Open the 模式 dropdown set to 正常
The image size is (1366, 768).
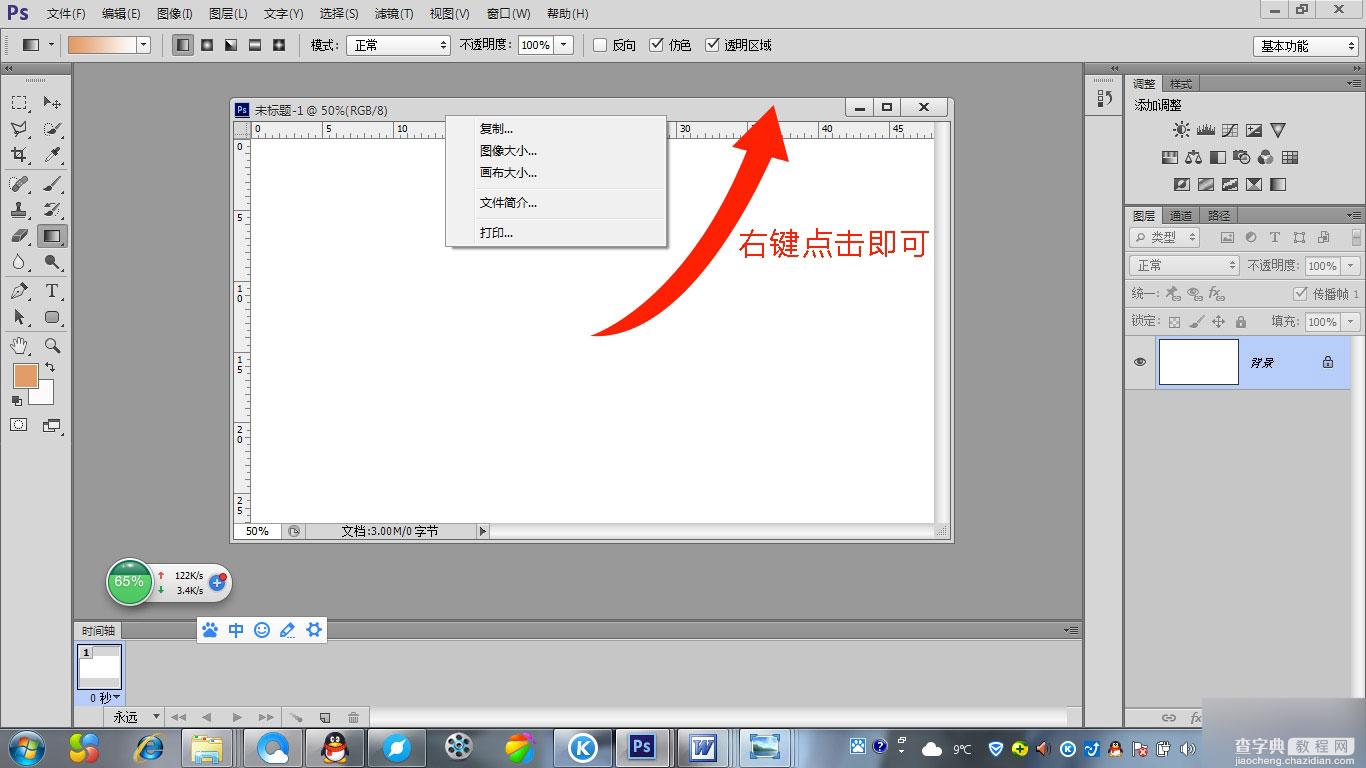(399, 45)
